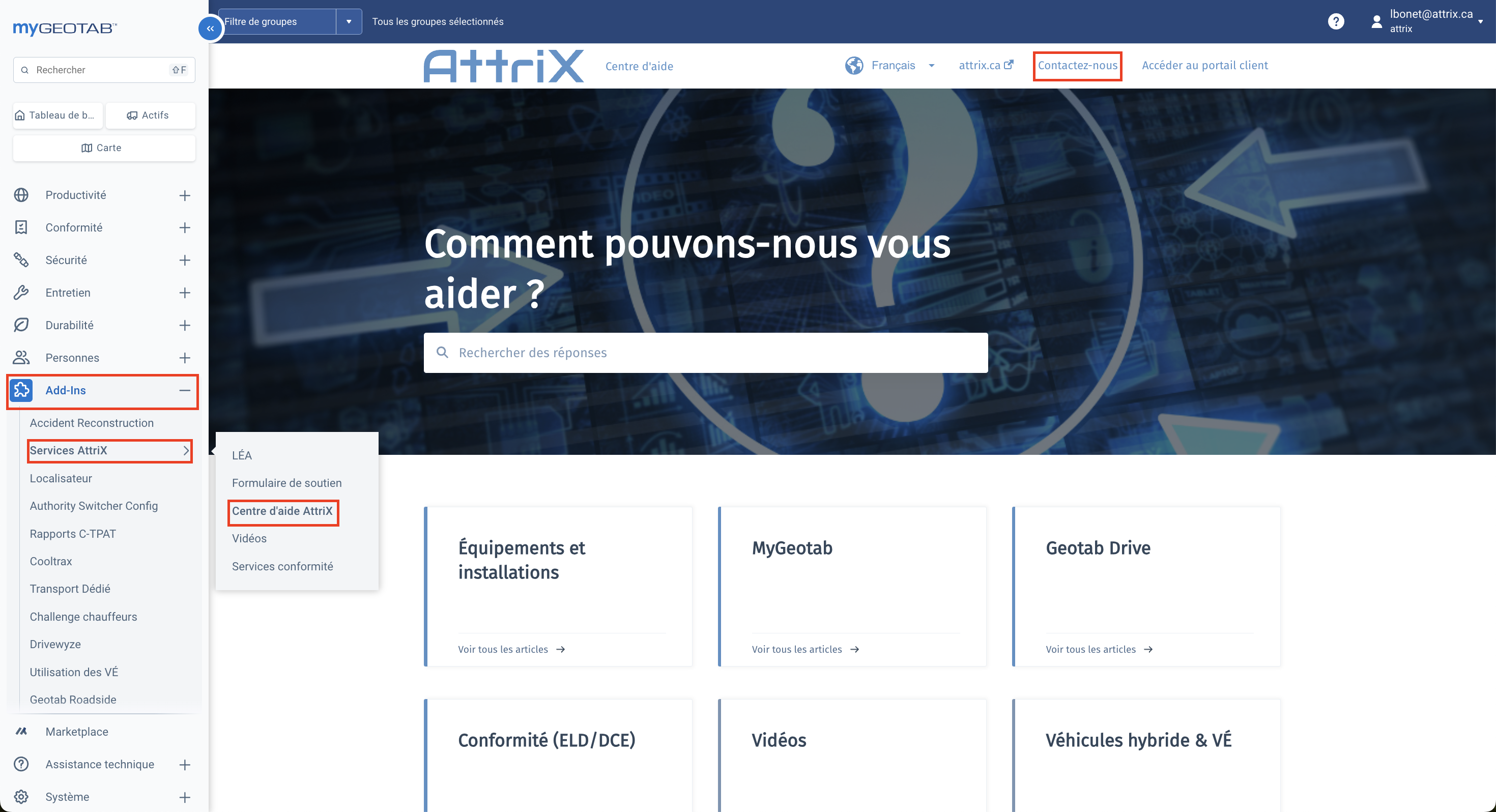Image resolution: width=1496 pixels, height=812 pixels.
Task: Open Authority Switcher Config add-in
Action: point(94,506)
